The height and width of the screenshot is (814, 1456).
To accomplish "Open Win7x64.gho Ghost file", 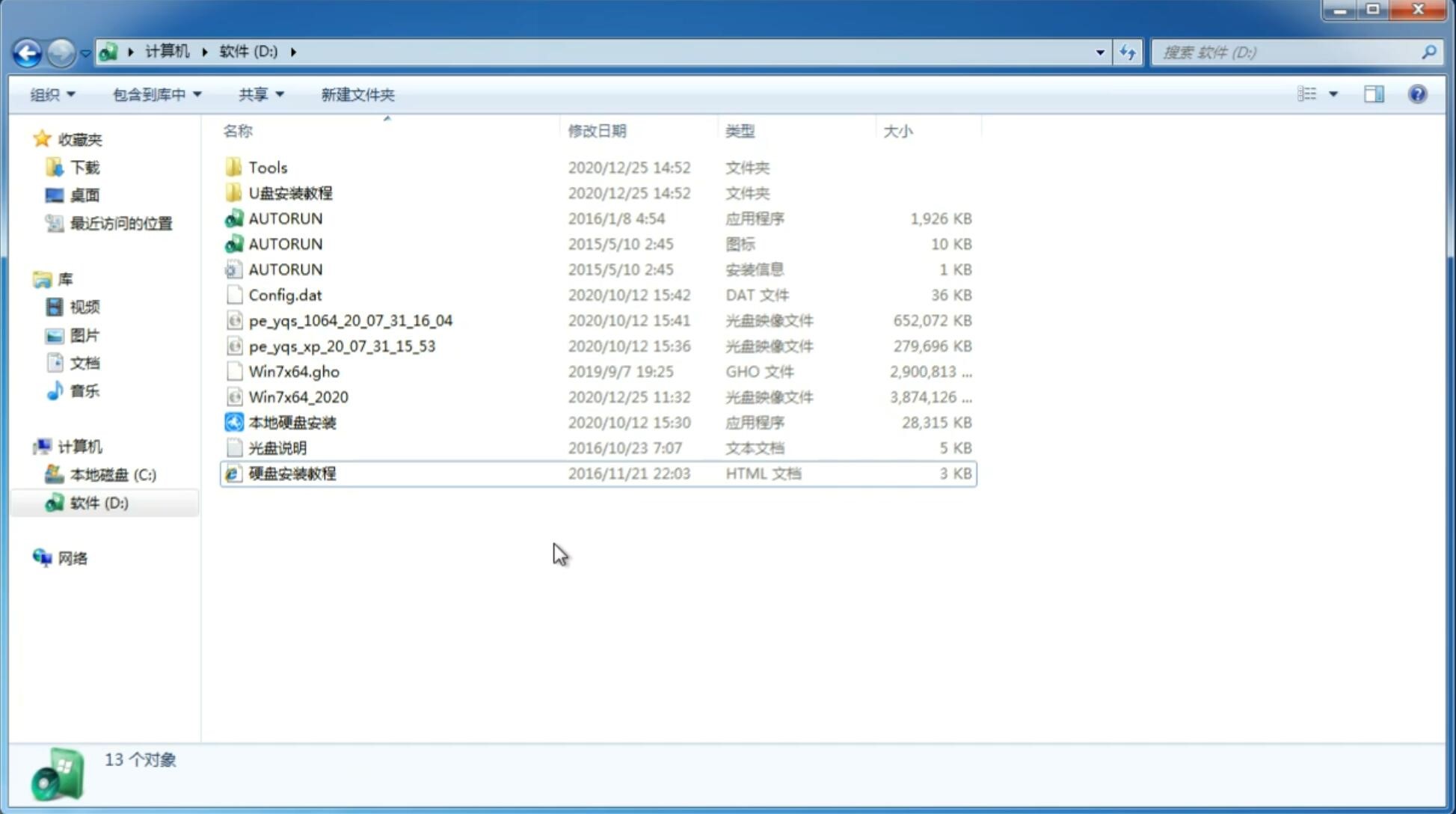I will pyautogui.click(x=293, y=371).
